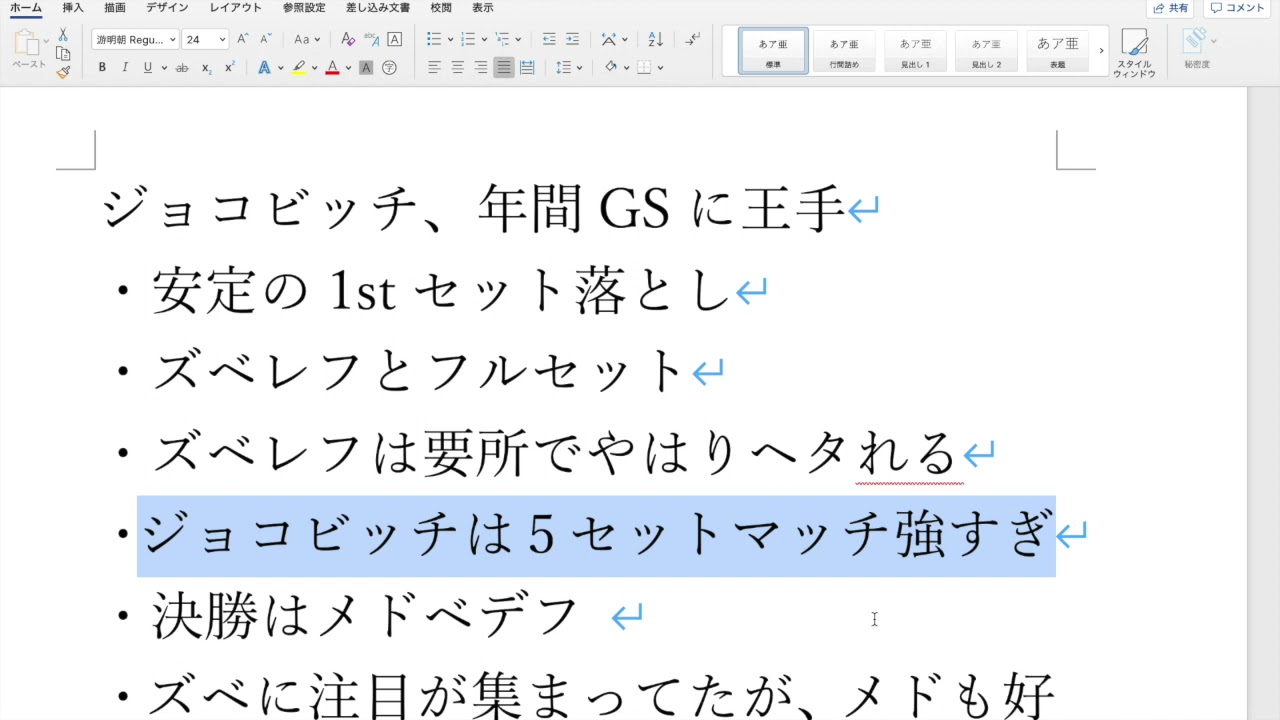Screen dimensions: 1280x720
Task: Click the cut scissors icon
Action: pos(63,35)
